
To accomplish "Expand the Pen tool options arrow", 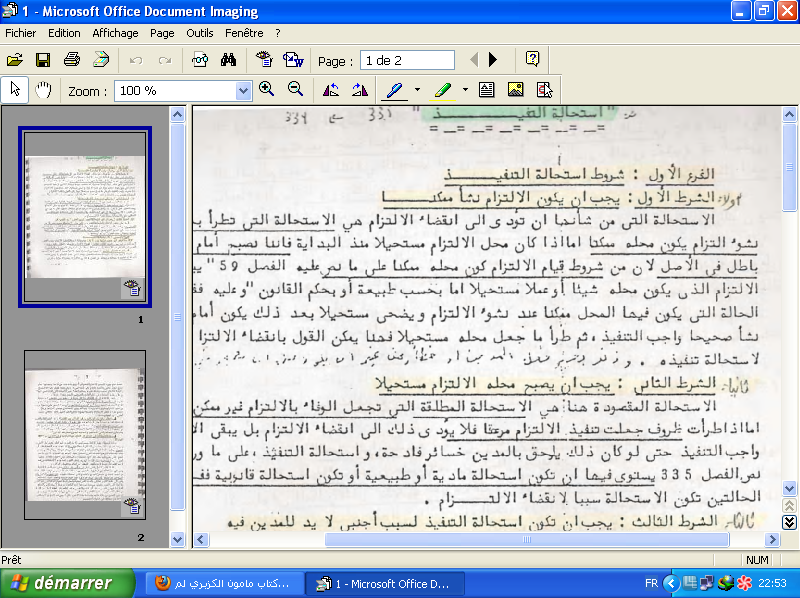I will (x=417, y=90).
